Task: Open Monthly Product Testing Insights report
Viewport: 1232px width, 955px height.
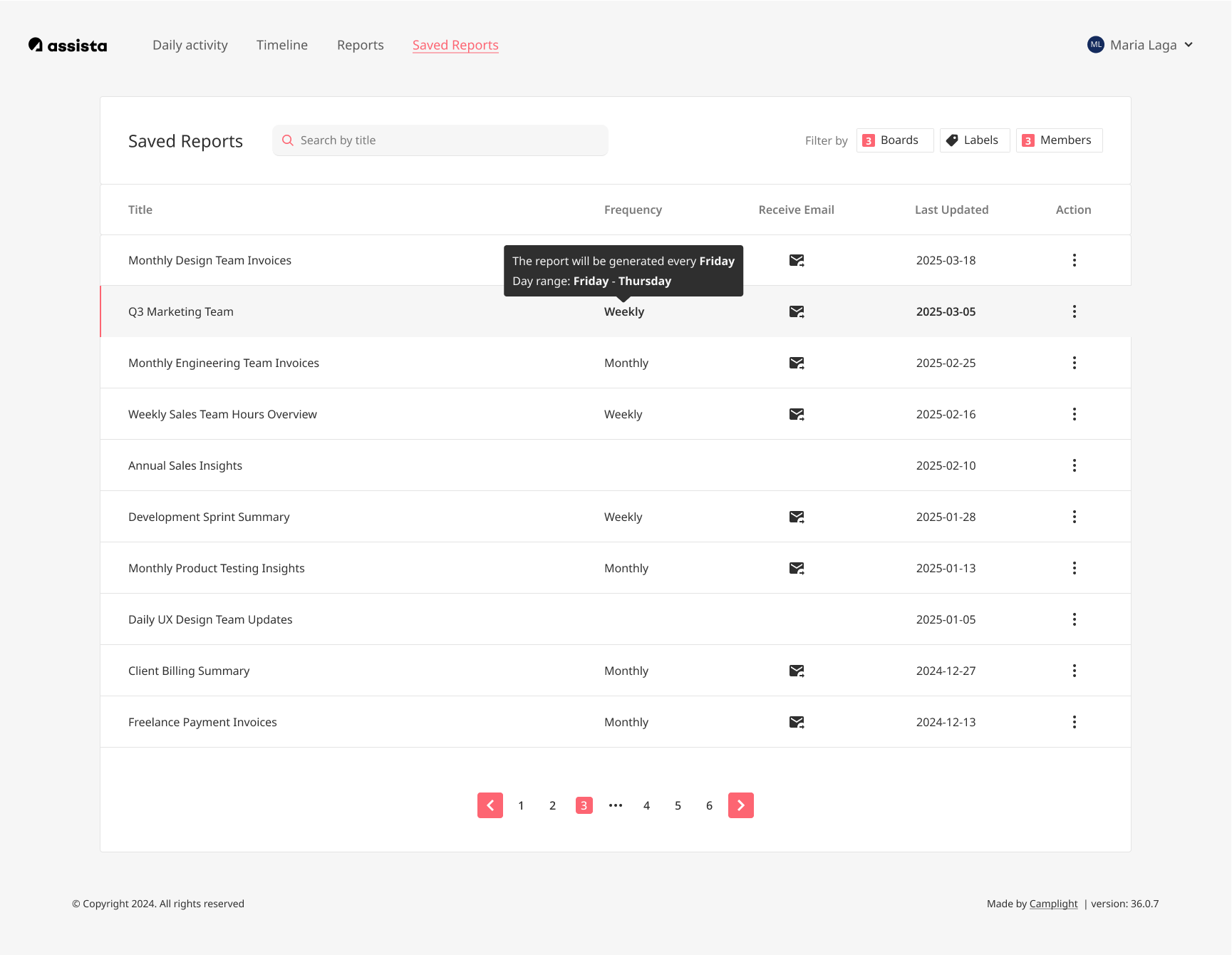Action: coord(217,568)
